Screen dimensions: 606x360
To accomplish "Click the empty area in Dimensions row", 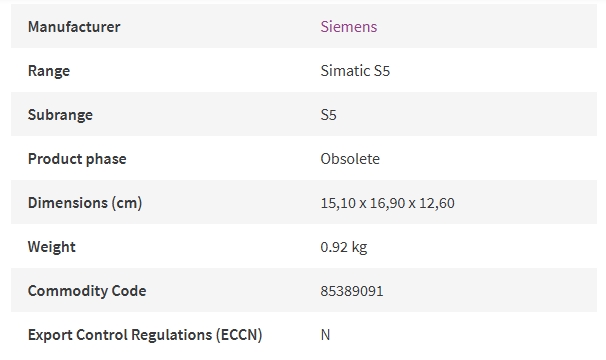I will click(x=526, y=203).
